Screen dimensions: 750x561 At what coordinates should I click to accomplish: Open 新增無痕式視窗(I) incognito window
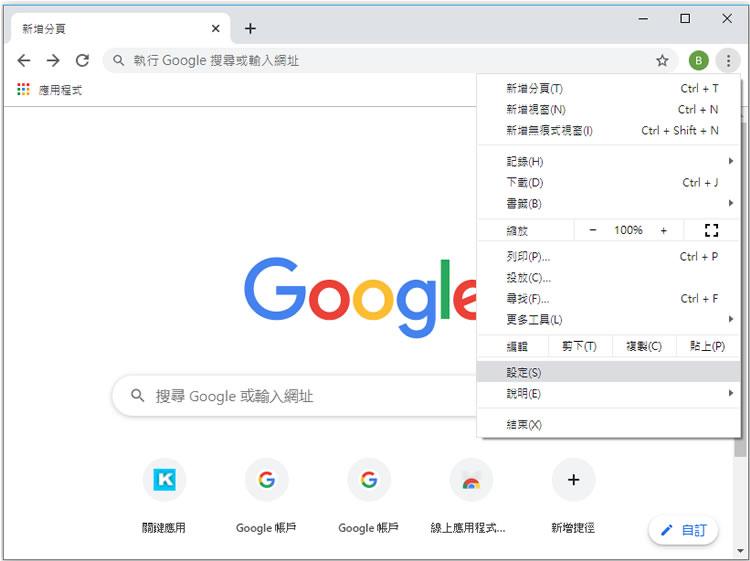pyautogui.click(x=608, y=131)
